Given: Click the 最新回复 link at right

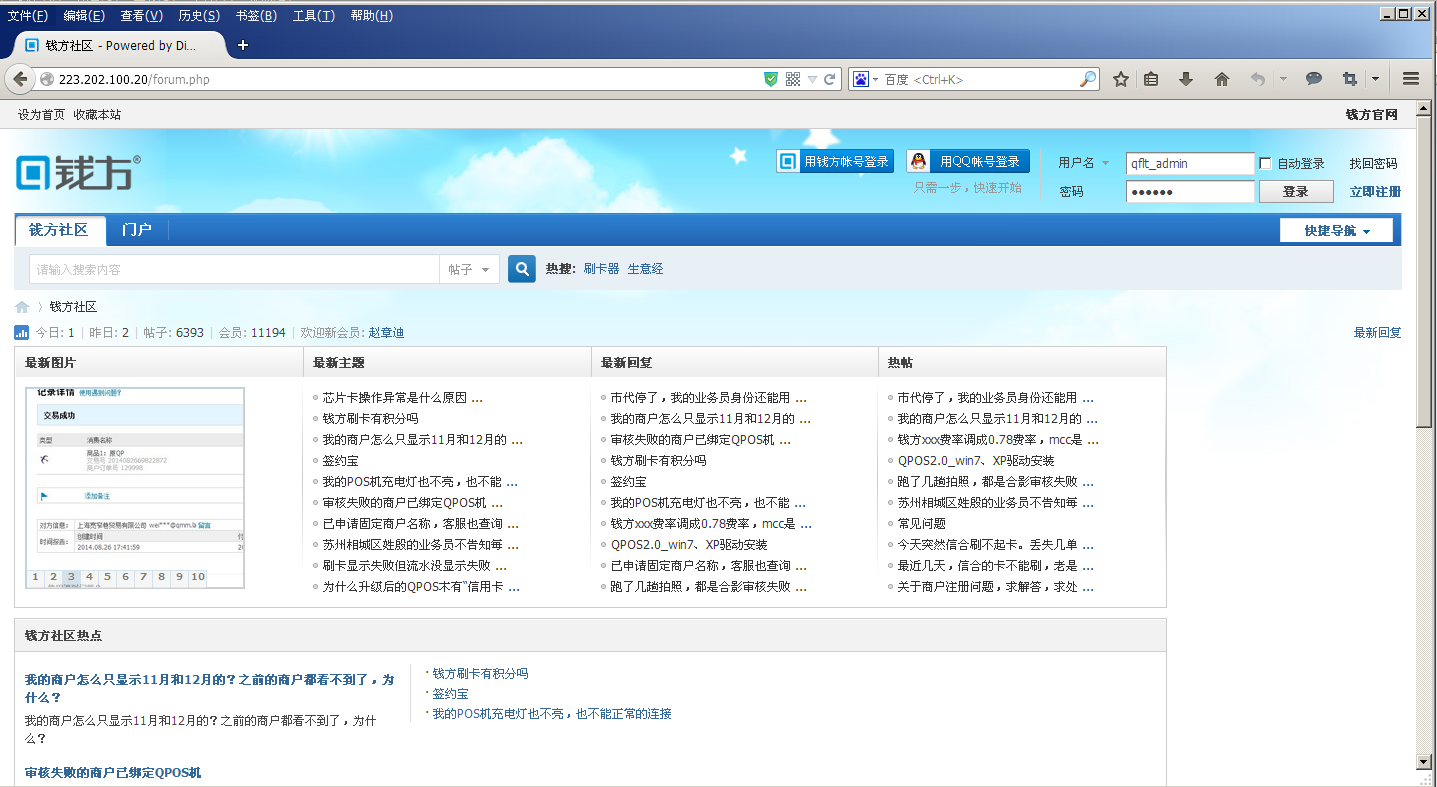Looking at the screenshot, I should 1377,333.
